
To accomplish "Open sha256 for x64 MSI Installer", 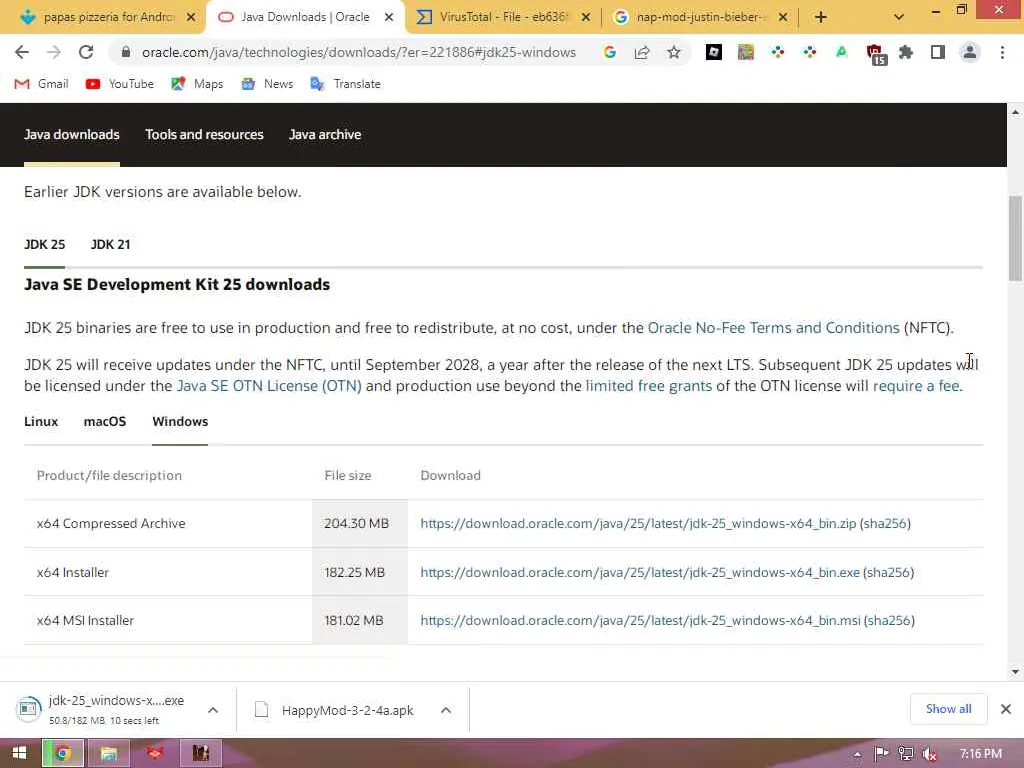I will [889, 620].
